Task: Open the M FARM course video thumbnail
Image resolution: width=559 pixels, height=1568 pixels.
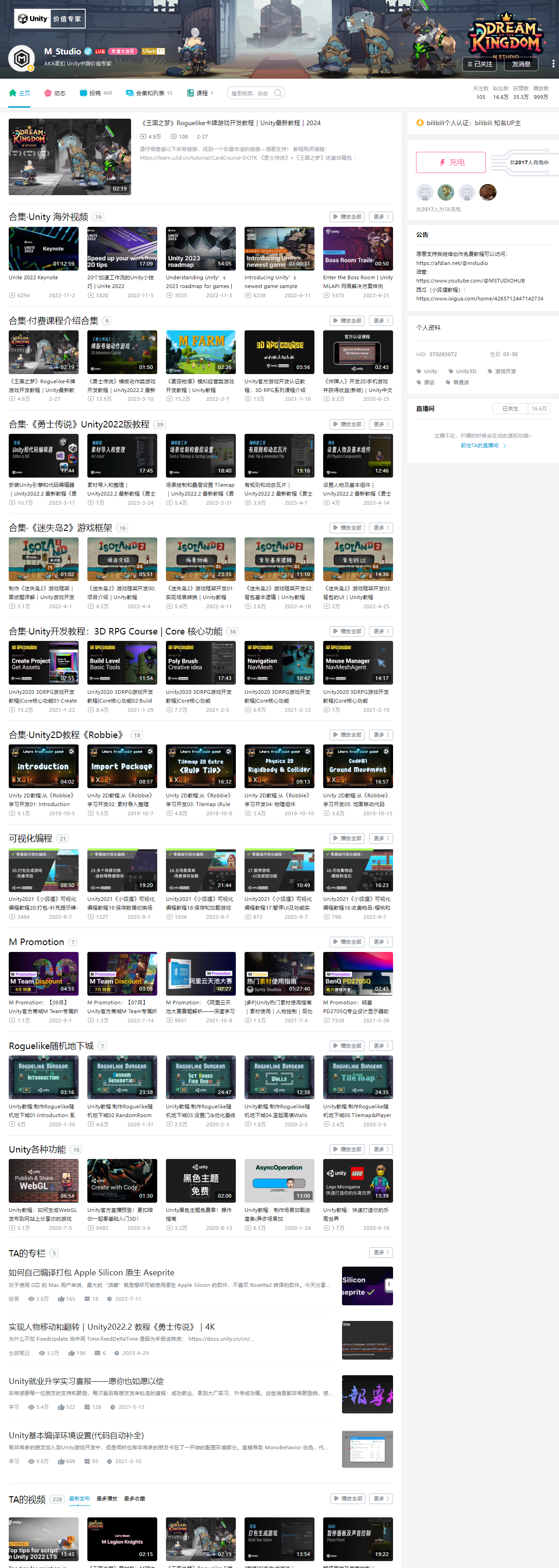Action: tap(201, 352)
